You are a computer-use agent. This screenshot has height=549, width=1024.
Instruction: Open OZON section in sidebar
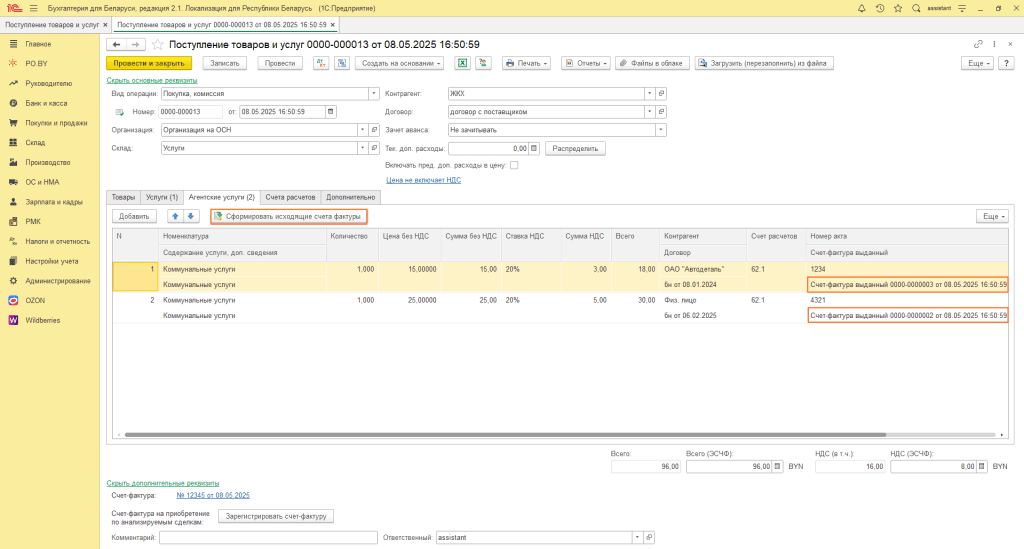pos(35,300)
